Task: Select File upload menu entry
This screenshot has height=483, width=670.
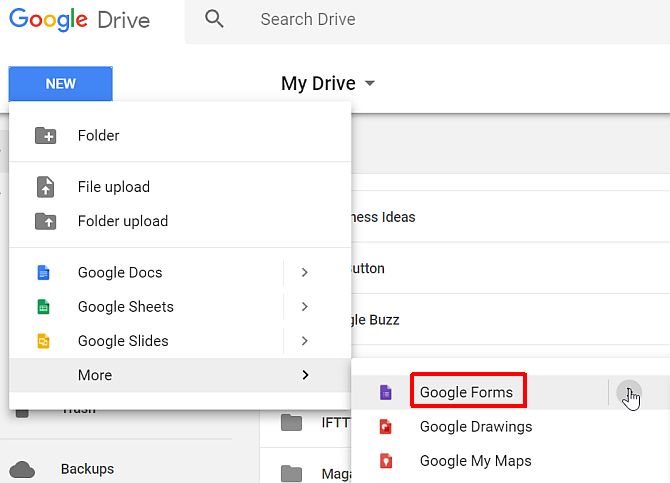Action: click(180, 187)
